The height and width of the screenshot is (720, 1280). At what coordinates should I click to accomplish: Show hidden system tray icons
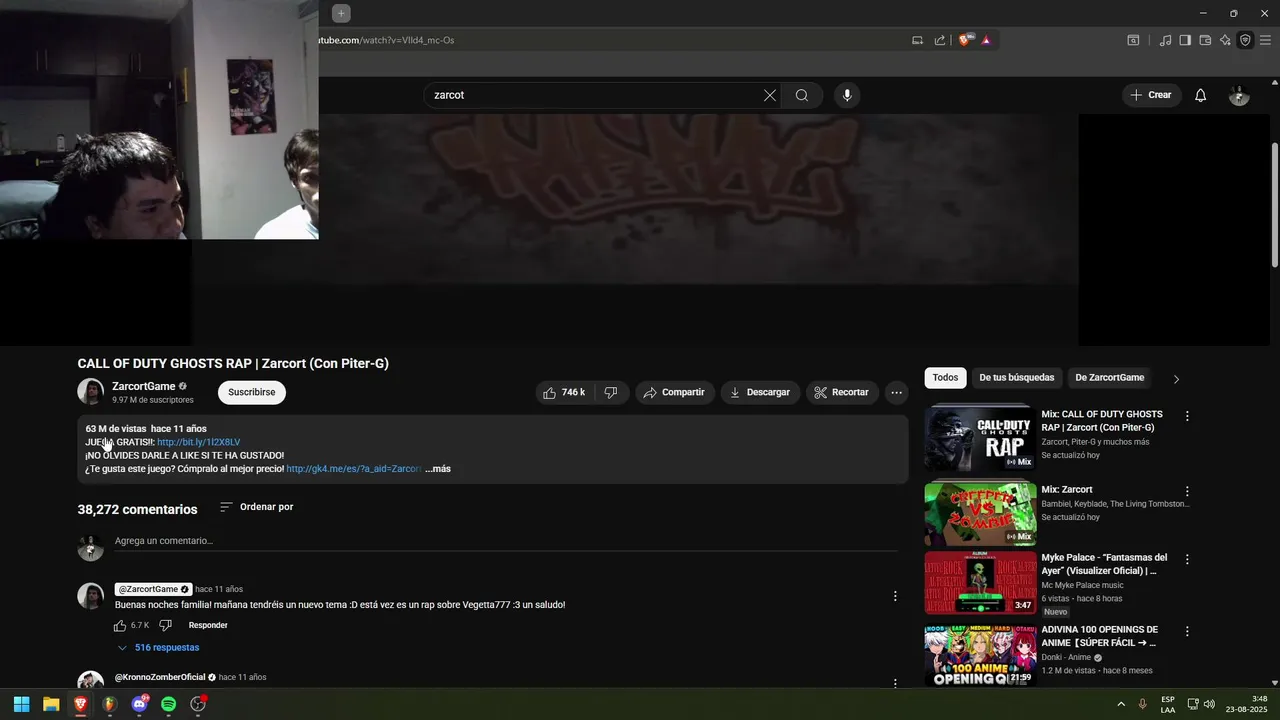[1120, 704]
